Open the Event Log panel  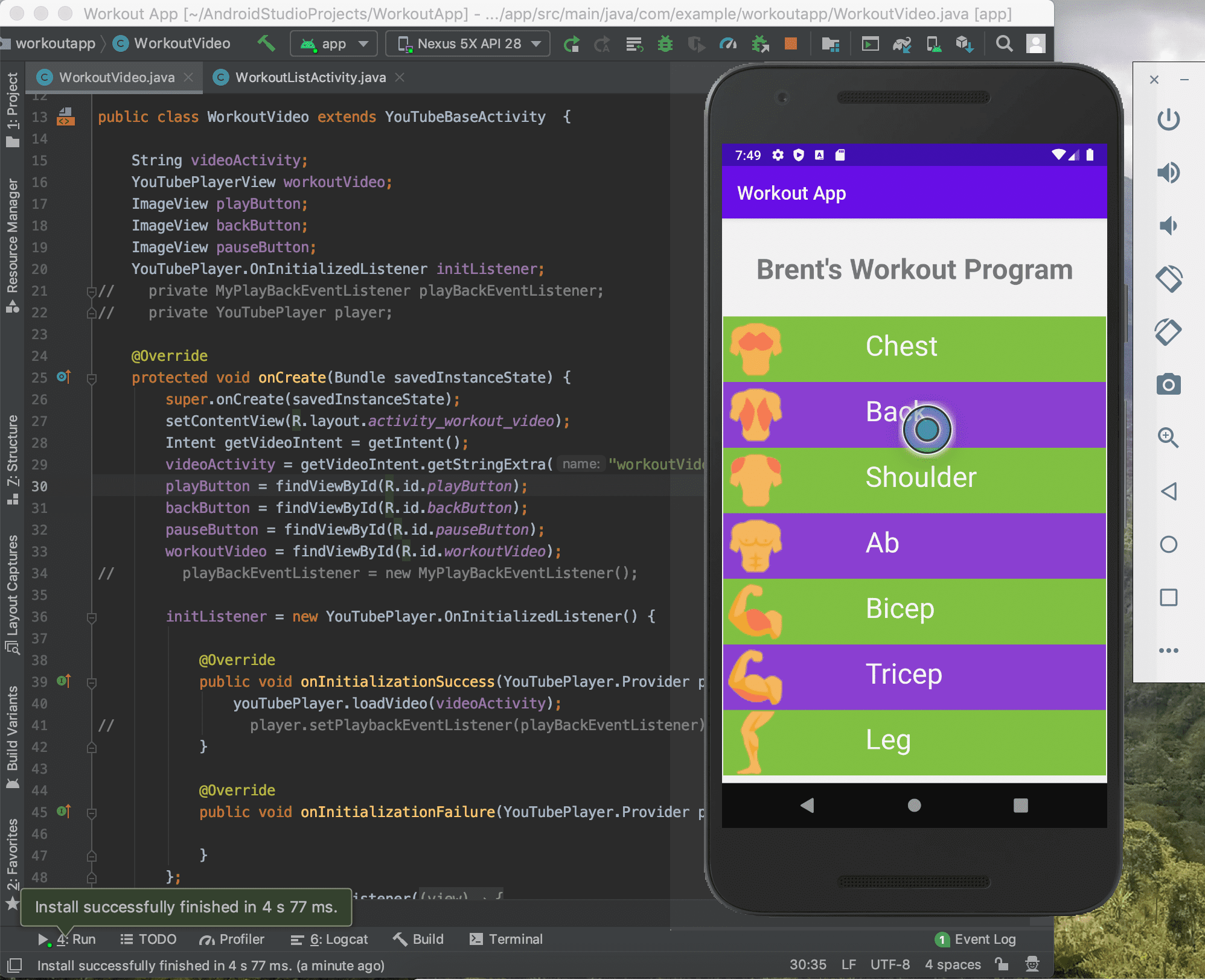pos(976,939)
